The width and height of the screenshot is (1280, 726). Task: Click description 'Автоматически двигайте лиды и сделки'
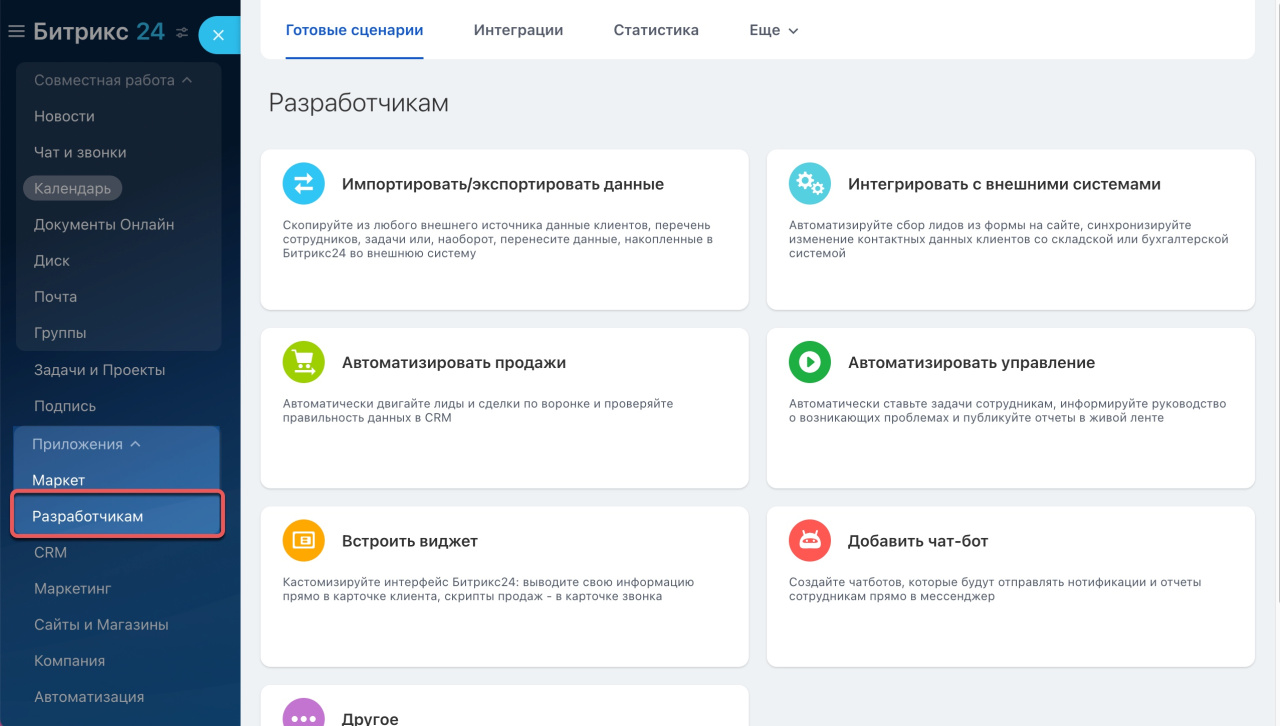(478, 410)
